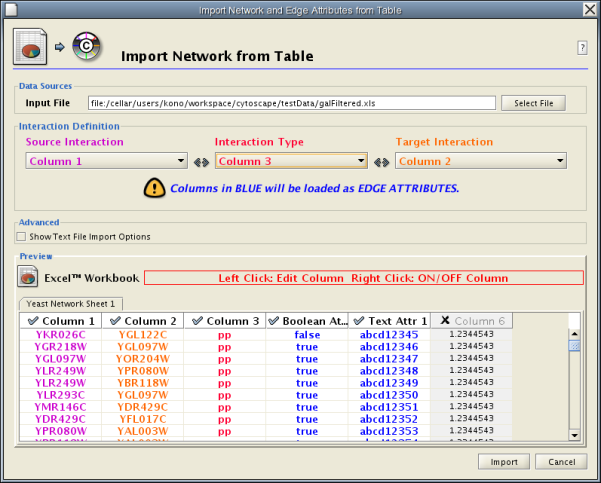Open the window menu icon in title bar
This screenshot has height=483, width=601.
coord(11,10)
